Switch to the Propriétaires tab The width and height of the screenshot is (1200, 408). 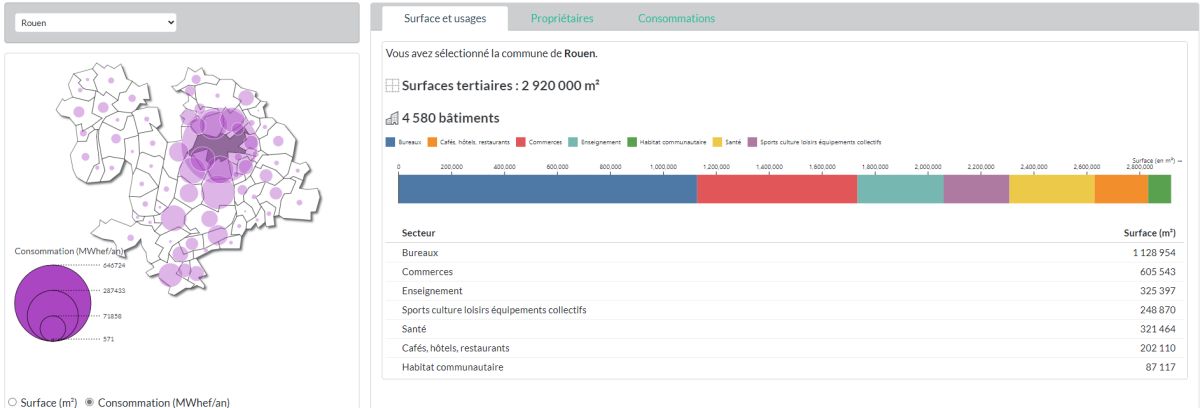[x=561, y=18]
